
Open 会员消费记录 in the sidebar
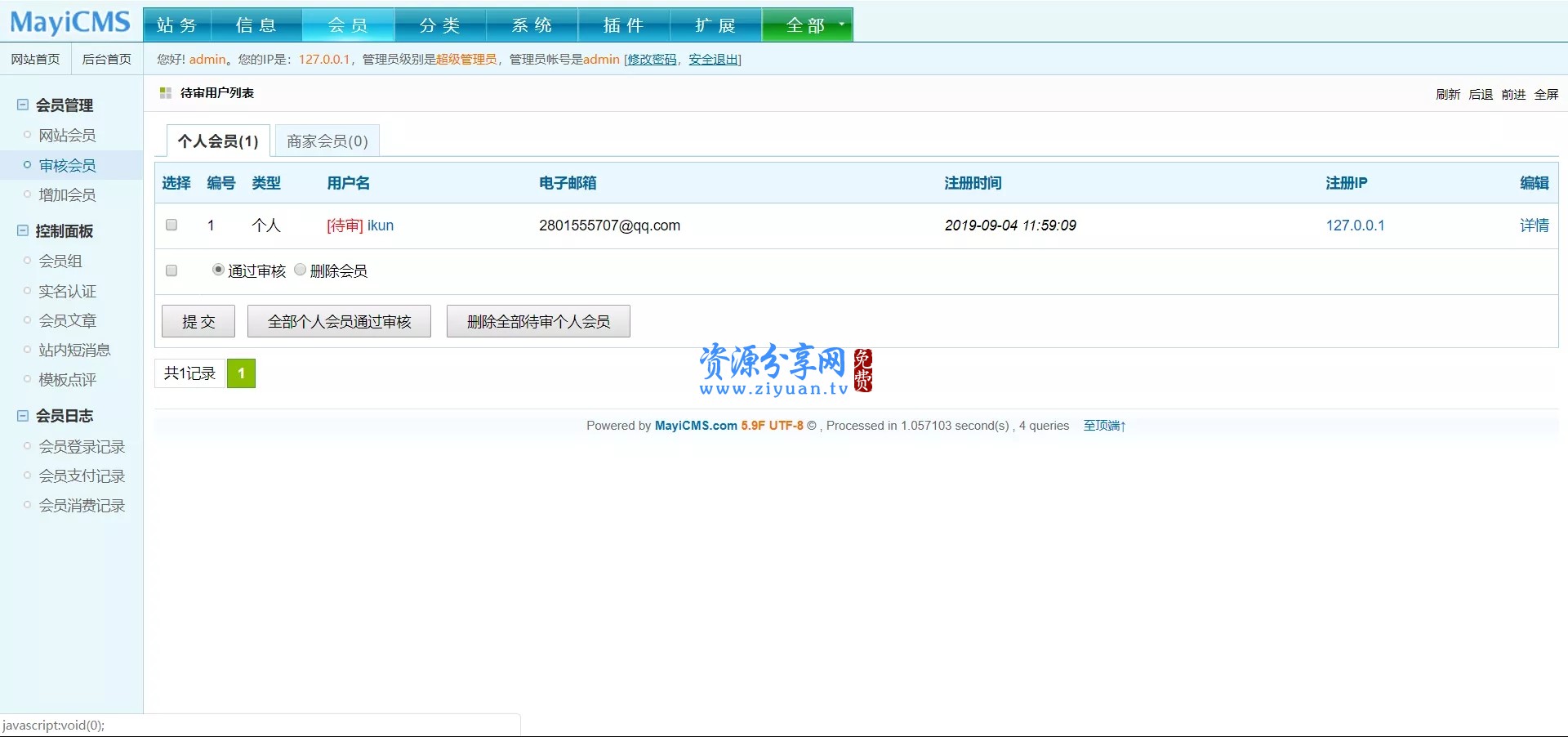82,506
